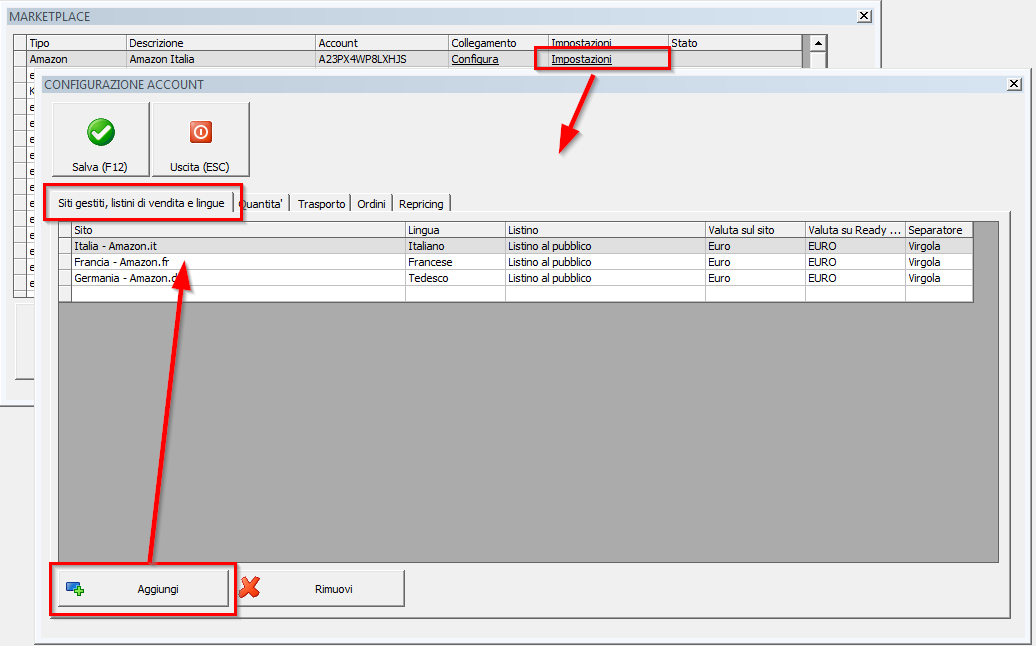Click Listino al pubblico in the Germania row
Image resolution: width=1036 pixels, height=646 pixels.
tap(605, 278)
